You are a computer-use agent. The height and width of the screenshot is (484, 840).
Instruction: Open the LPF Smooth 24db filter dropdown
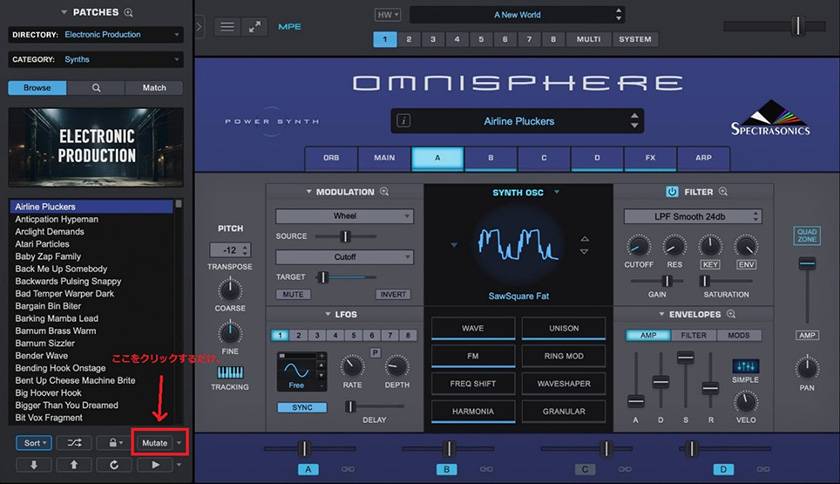[x=692, y=216]
